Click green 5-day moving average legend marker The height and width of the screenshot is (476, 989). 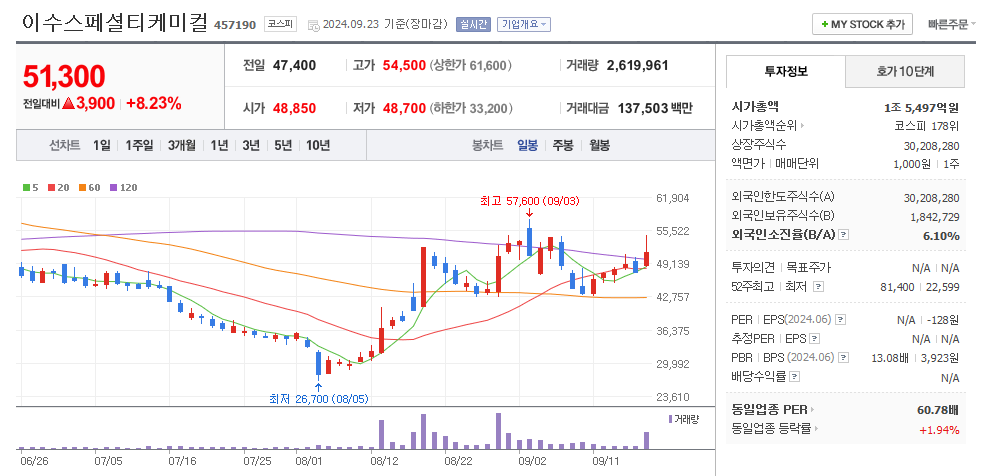click(x=26, y=187)
